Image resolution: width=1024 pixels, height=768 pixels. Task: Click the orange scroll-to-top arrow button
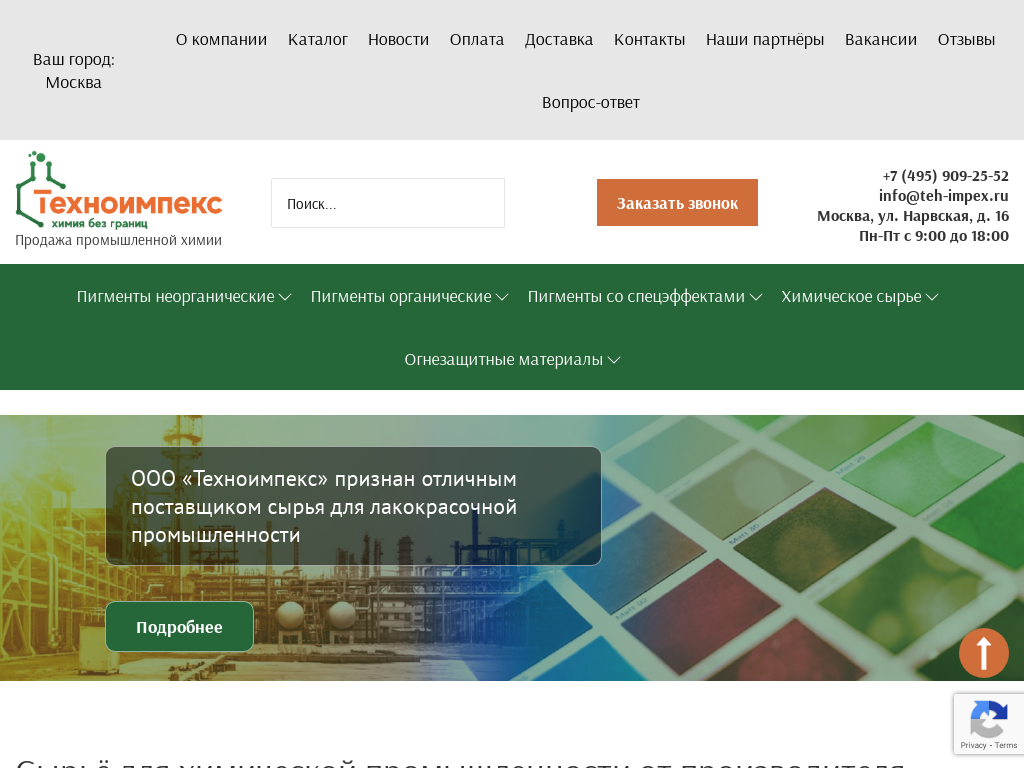pyautogui.click(x=984, y=652)
